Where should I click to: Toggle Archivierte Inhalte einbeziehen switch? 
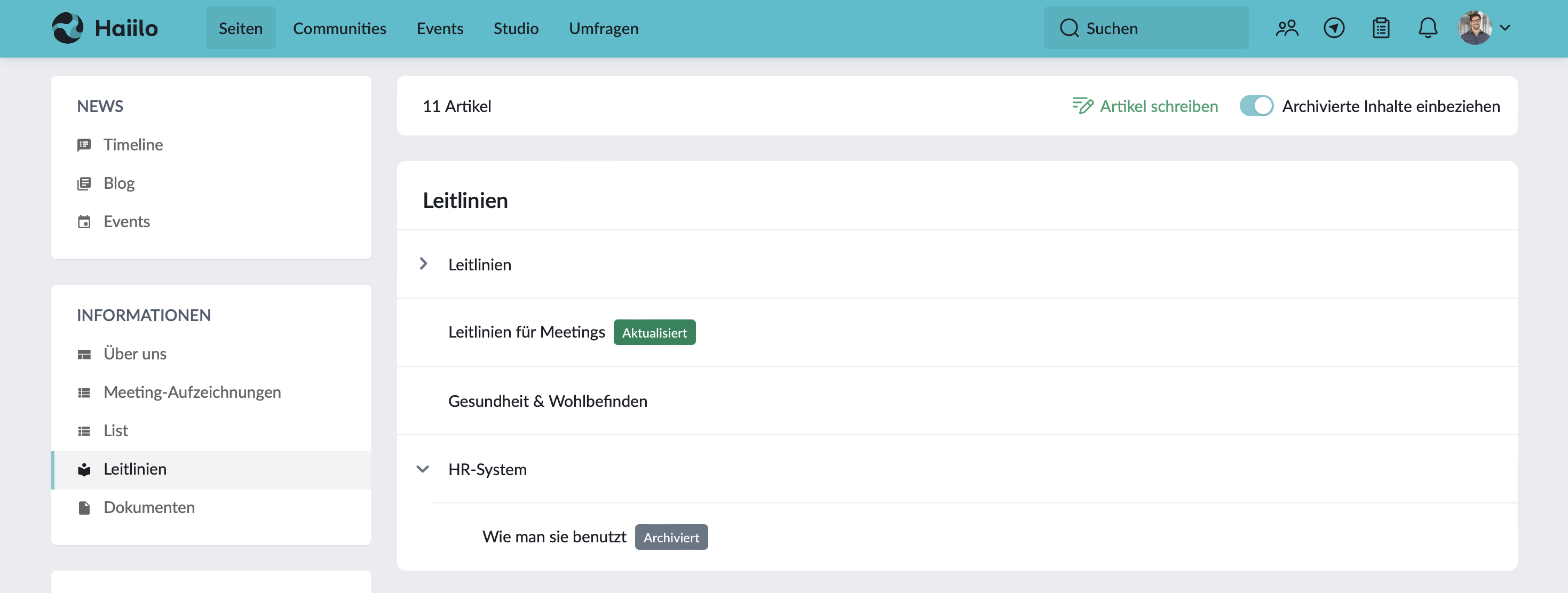[x=1256, y=106]
